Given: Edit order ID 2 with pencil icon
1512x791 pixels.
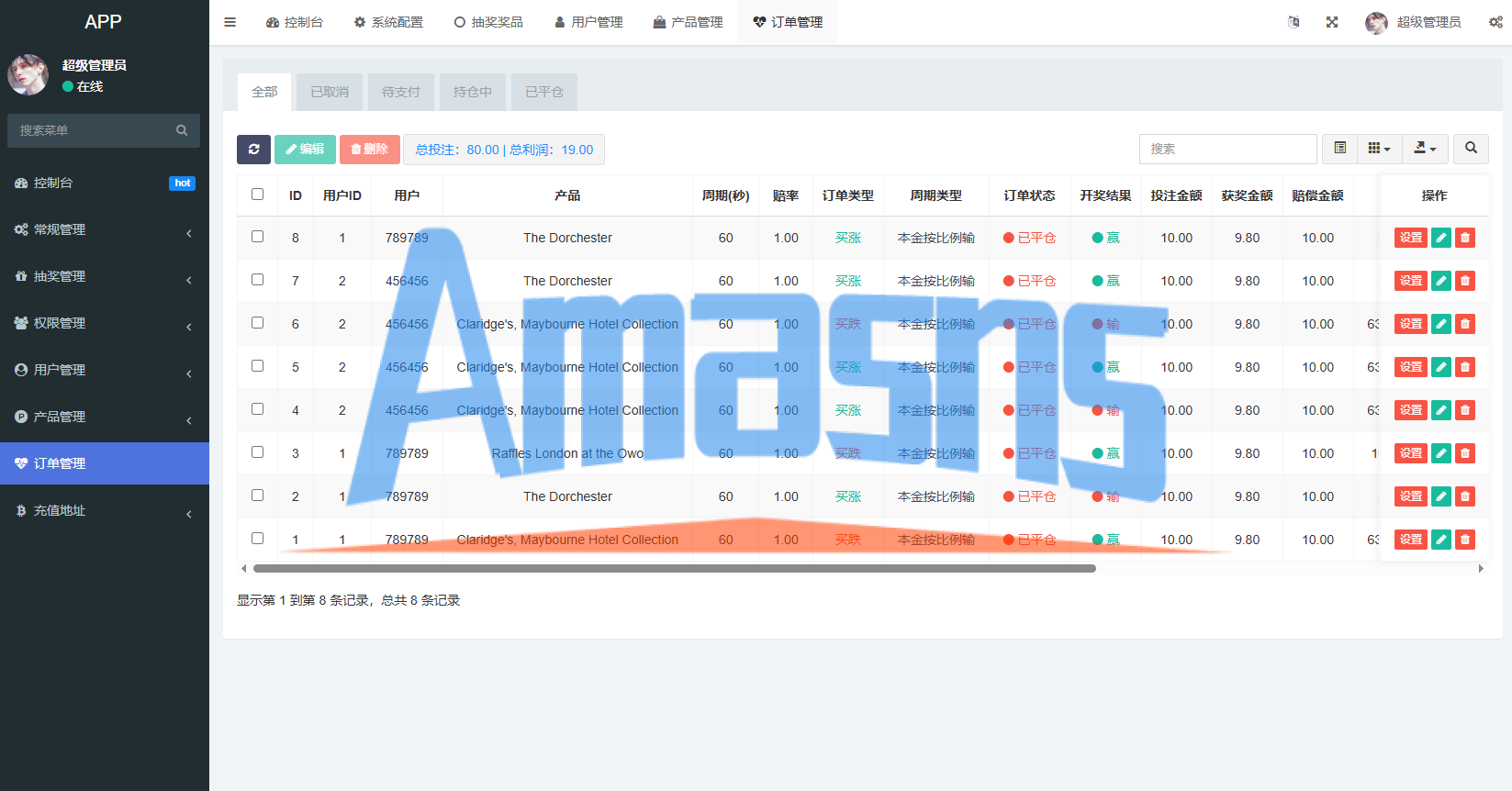Looking at the screenshot, I should [1441, 496].
